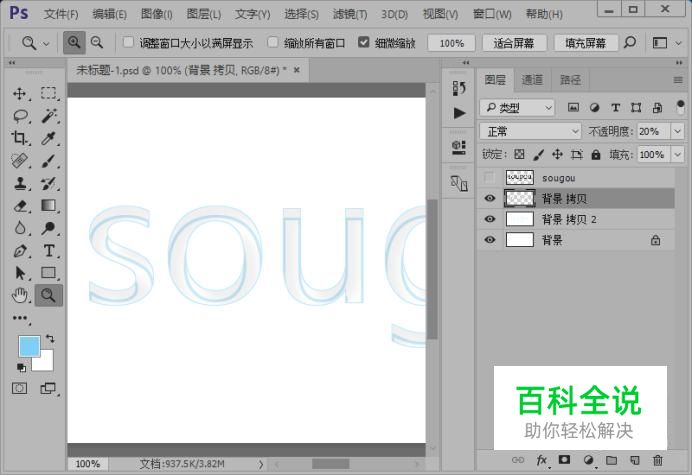Select the Healing Brush tool
Screen dimensions: 692x475
pyautogui.click(x=19, y=161)
